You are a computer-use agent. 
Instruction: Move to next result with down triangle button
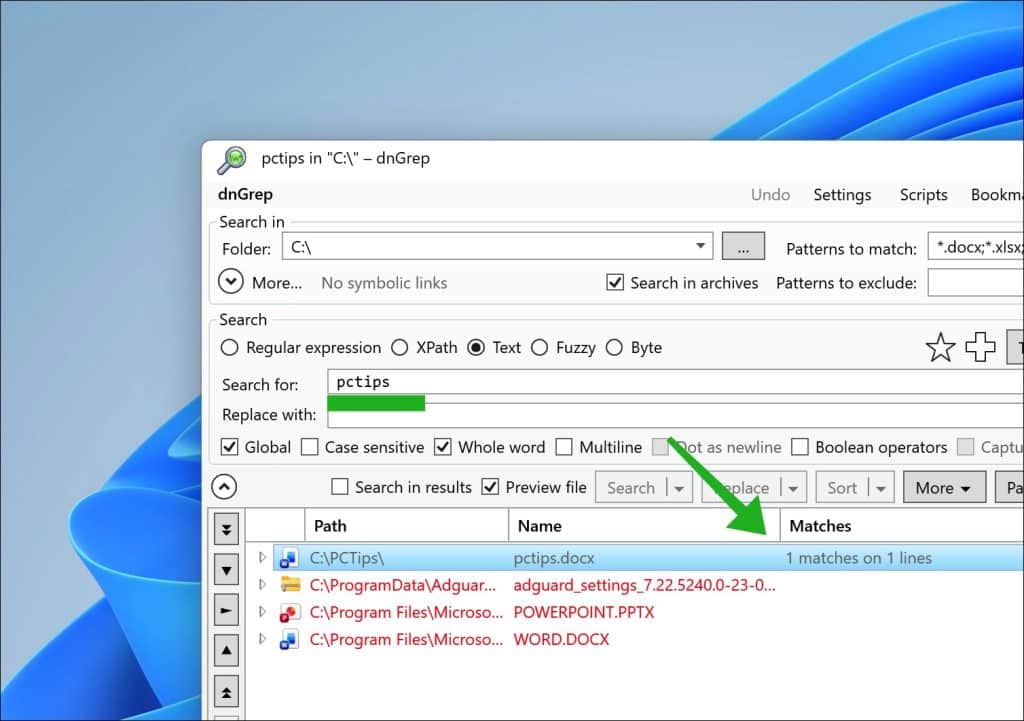[227, 570]
